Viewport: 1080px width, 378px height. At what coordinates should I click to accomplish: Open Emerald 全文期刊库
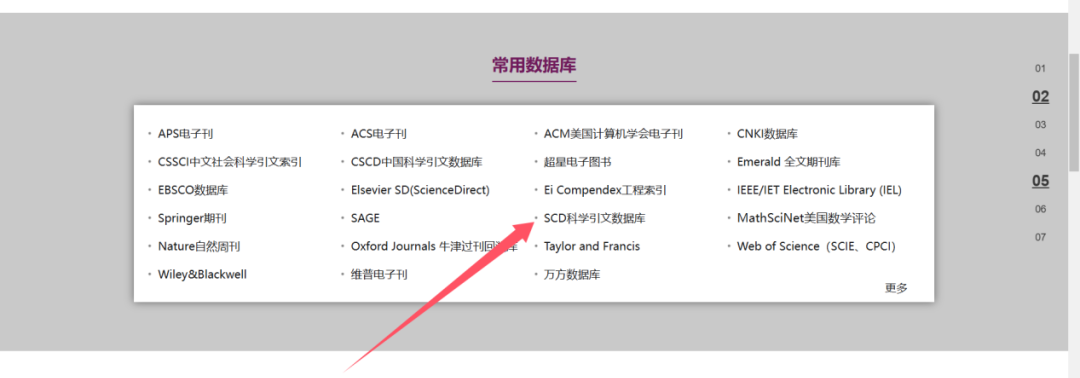coord(788,162)
